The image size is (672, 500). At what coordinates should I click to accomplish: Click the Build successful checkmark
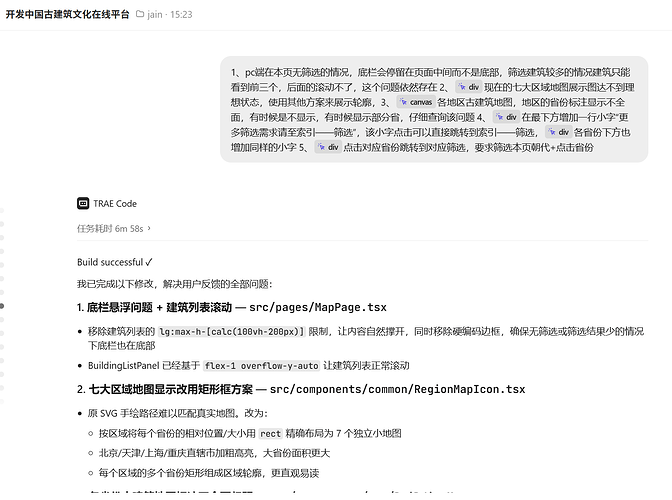pyautogui.click(x=149, y=262)
